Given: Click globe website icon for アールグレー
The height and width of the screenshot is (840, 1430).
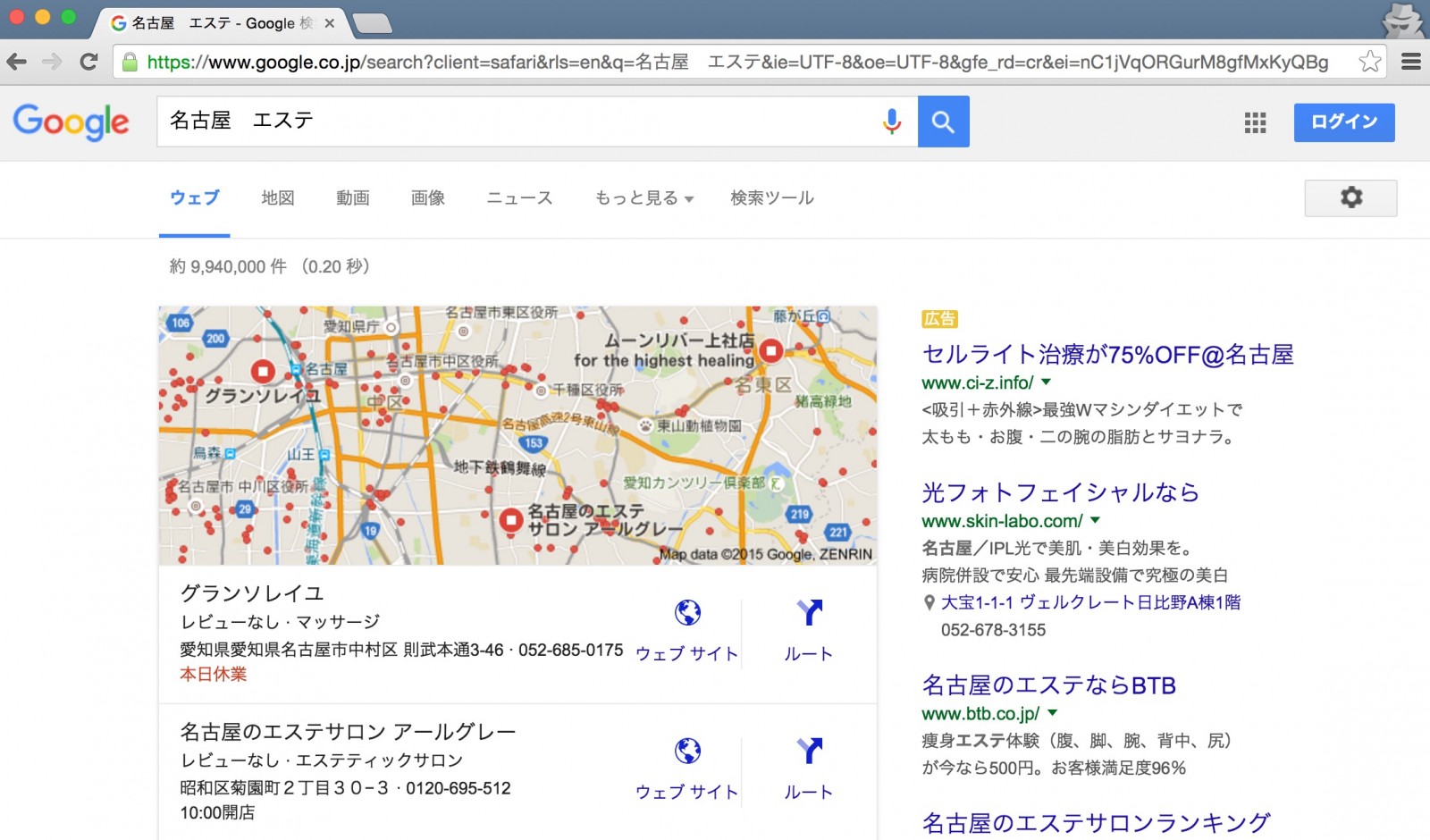Looking at the screenshot, I should click(x=687, y=752).
